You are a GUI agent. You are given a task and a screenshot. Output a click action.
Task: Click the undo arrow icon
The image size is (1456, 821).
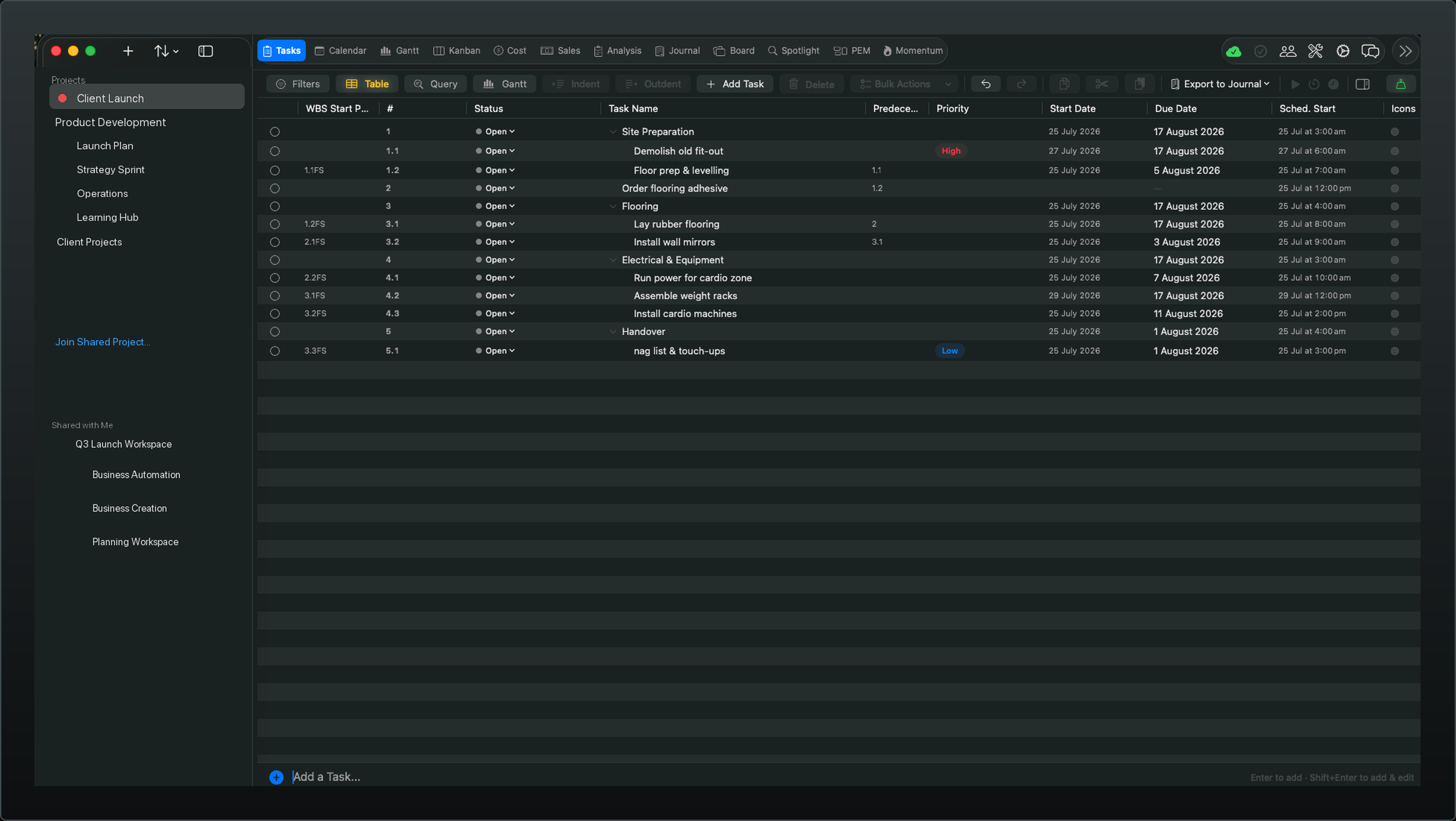click(986, 84)
